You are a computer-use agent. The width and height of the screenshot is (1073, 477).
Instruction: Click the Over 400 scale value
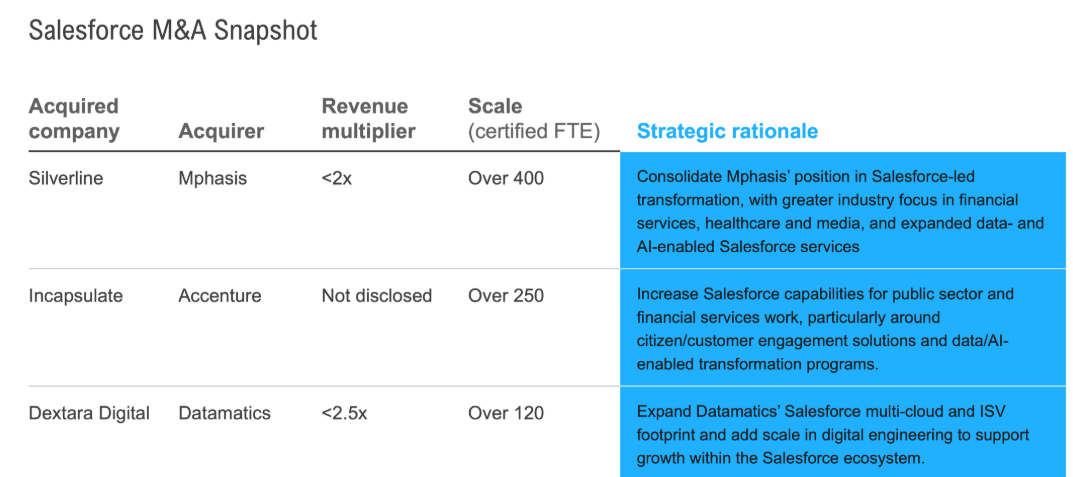click(506, 179)
